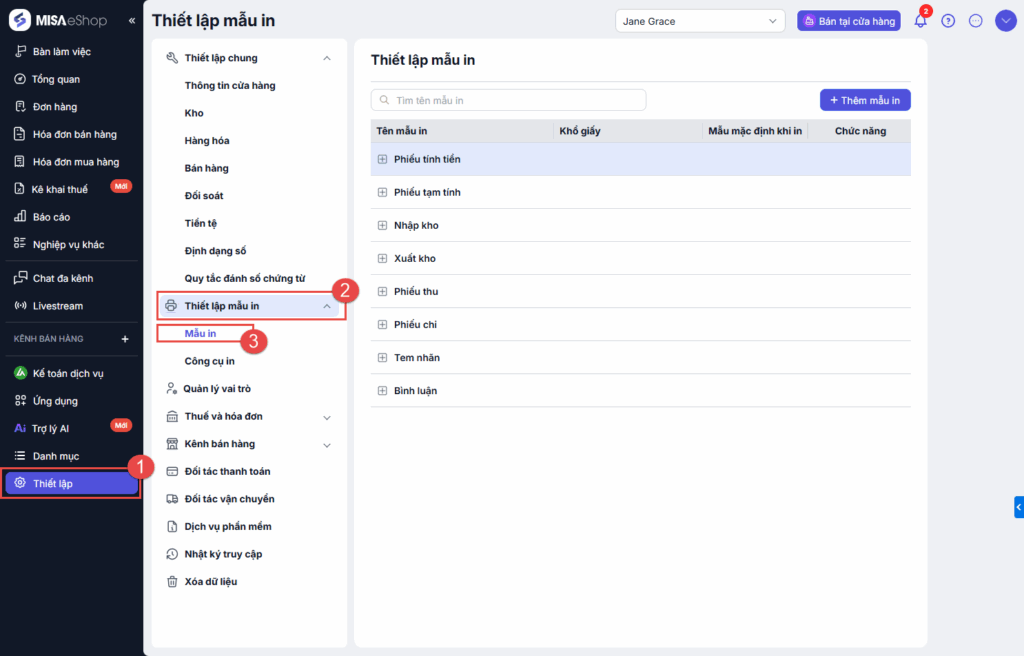1024x656 pixels.
Task: Click the Bán tại cửa hàng button
Action: pyautogui.click(x=848, y=21)
